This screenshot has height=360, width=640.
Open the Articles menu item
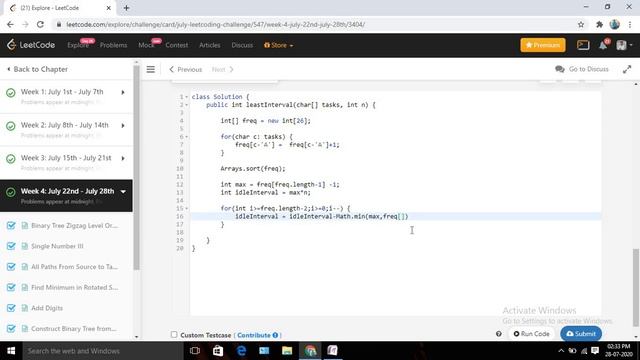210,45
